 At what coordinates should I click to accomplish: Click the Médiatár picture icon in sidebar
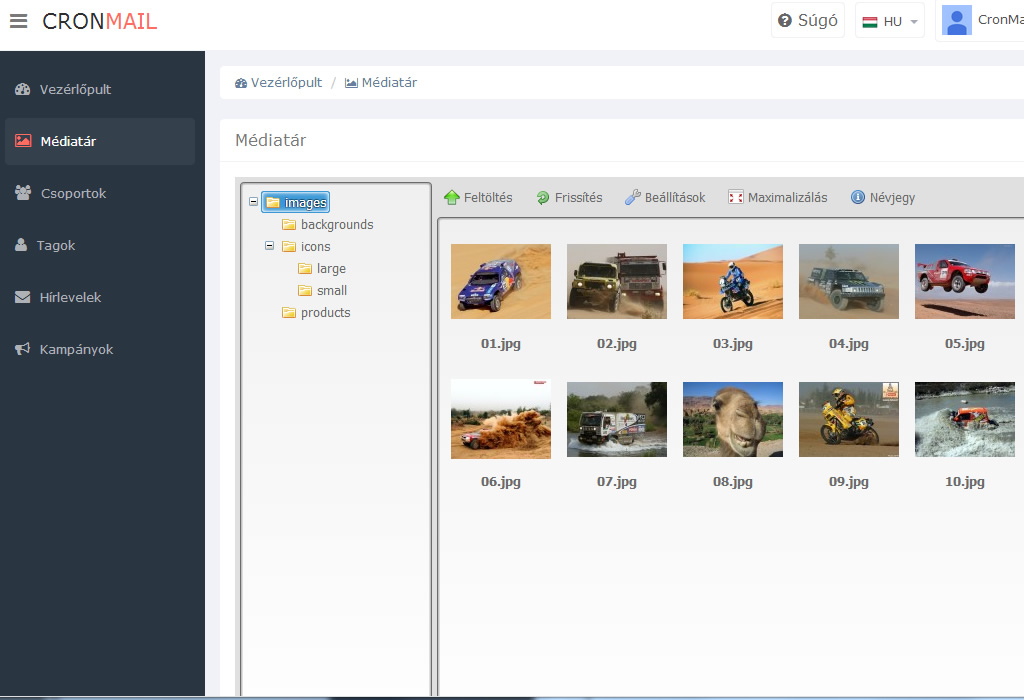pyautogui.click(x=24, y=141)
